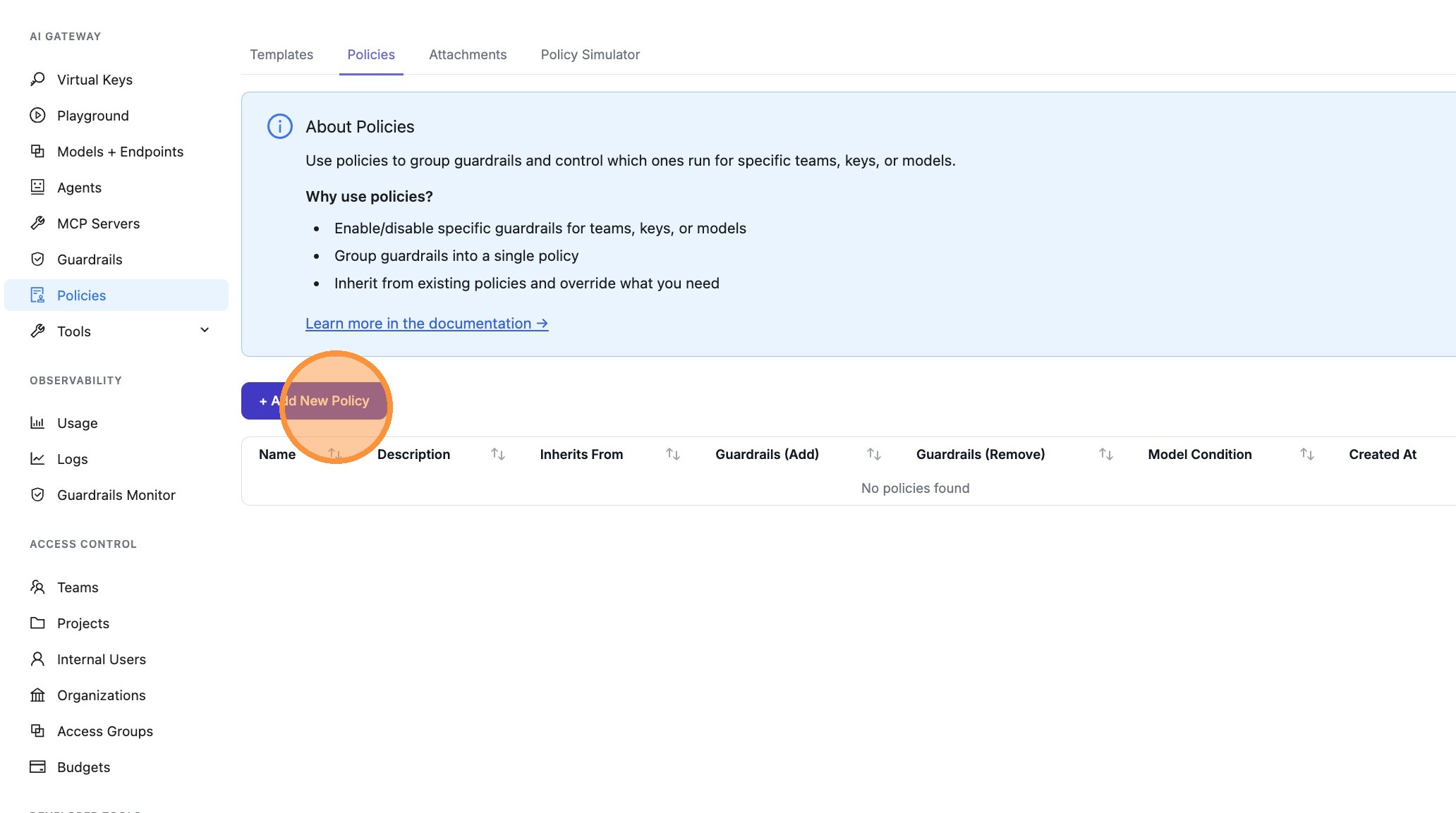This screenshot has height=813, width=1456.
Task: Click the Usage bar chart icon
Action: tap(37, 422)
